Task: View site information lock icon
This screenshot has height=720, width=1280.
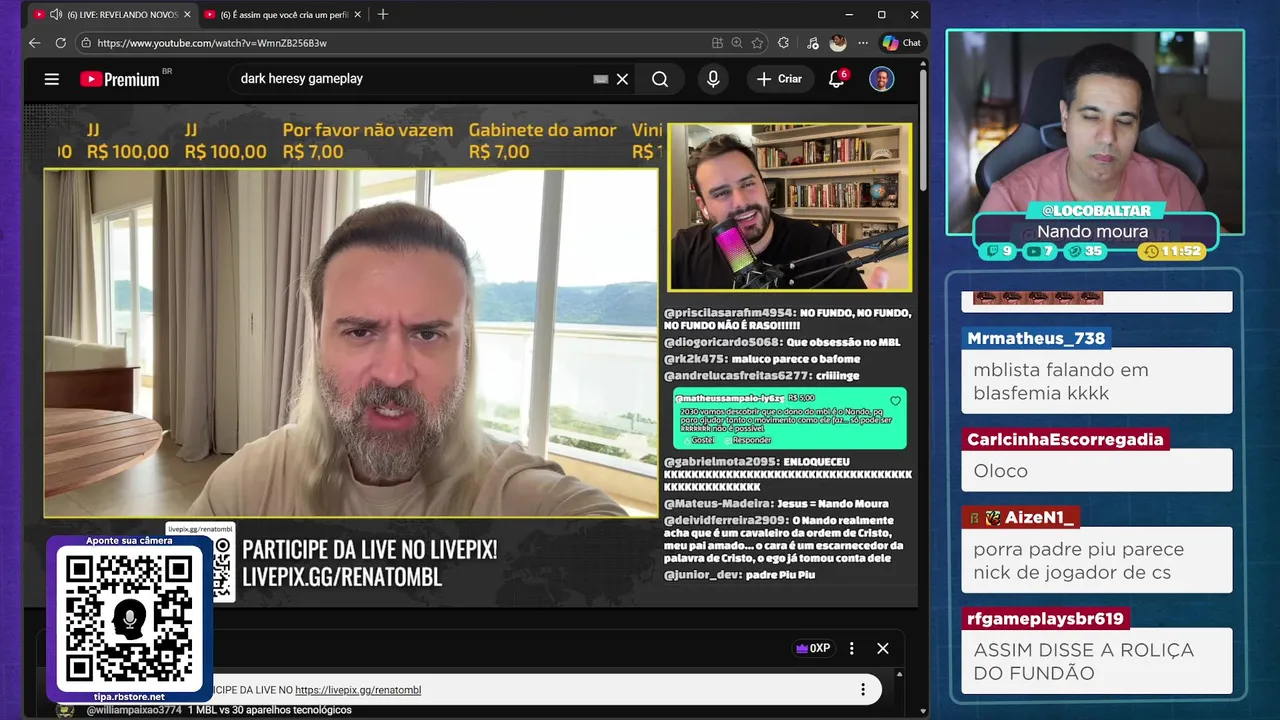Action: pos(86,43)
